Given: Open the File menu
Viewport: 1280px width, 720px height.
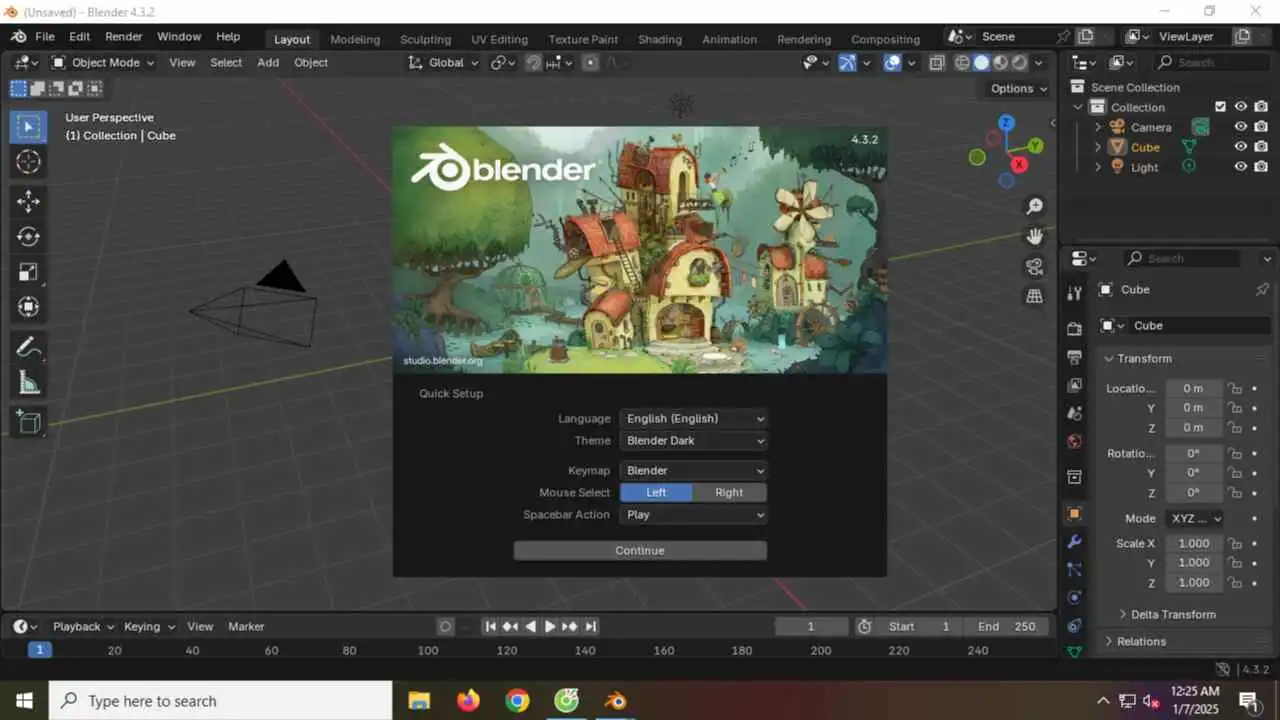Looking at the screenshot, I should pos(45,36).
